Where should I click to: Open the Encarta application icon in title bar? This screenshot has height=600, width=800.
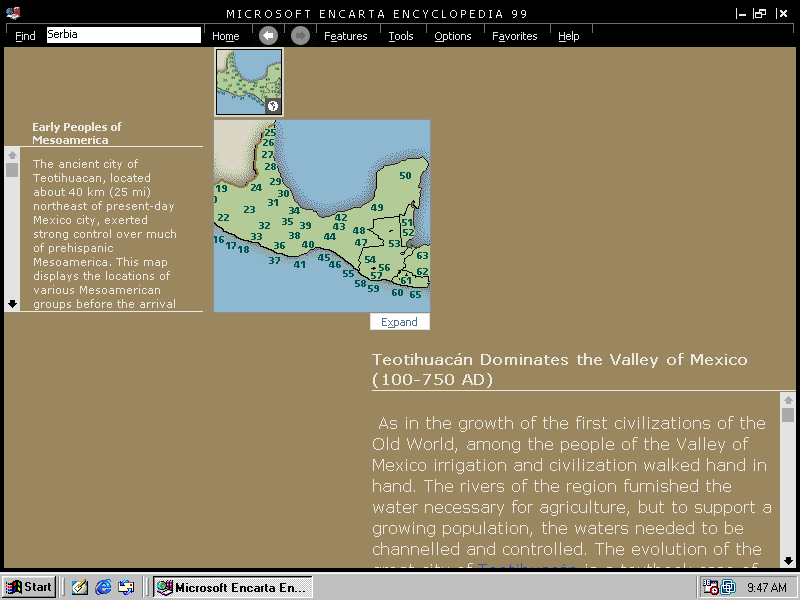point(13,13)
